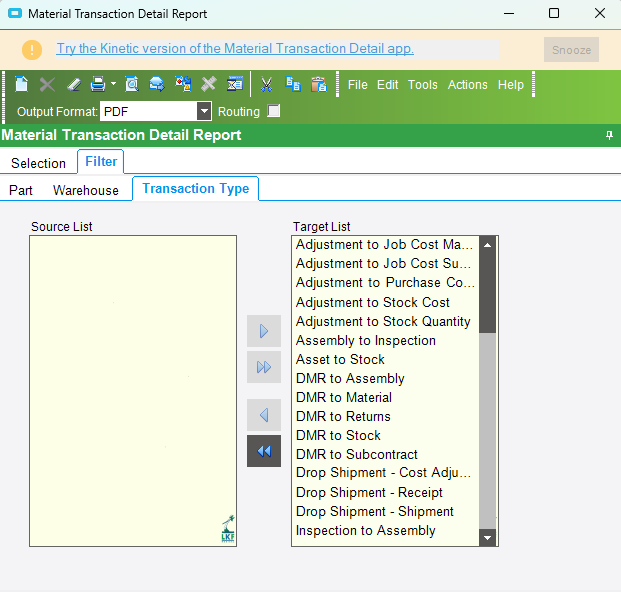Click the Remove Defaults toolbar icon

[208, 84]
